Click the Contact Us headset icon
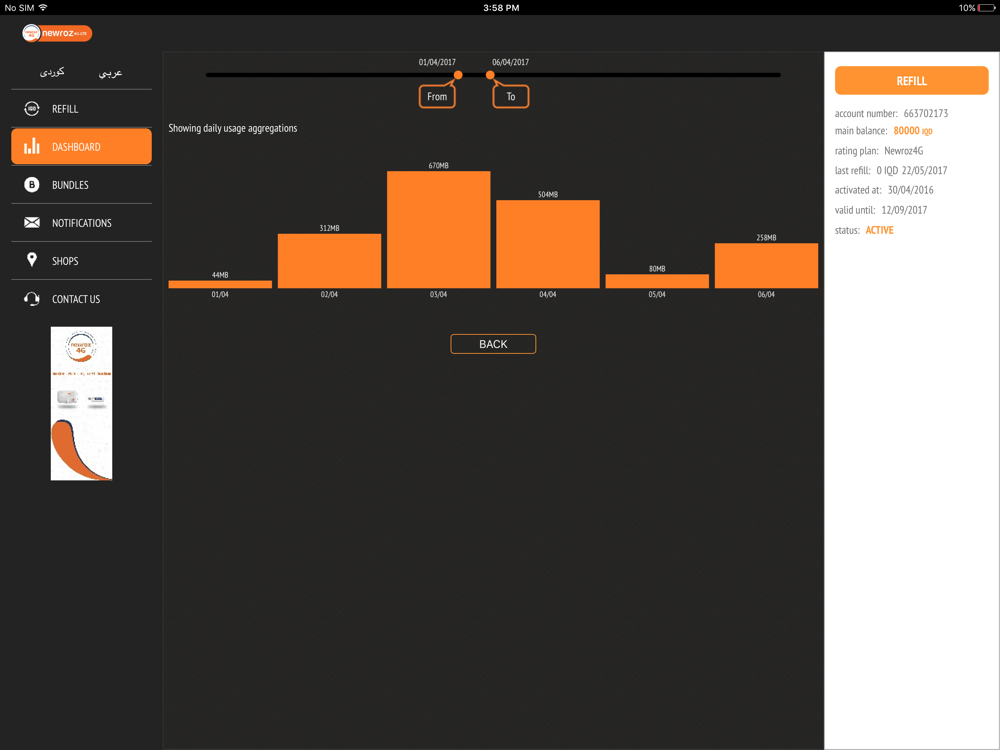The height and width of the screenshot is (750, 1000). (x=32, y=298)
